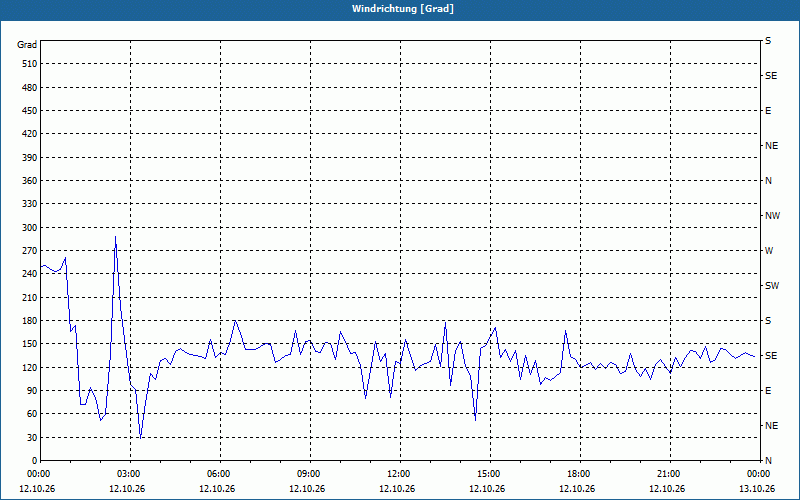Click the NW compass direction label
Viewport: 800px width, 500px height.
772,216
